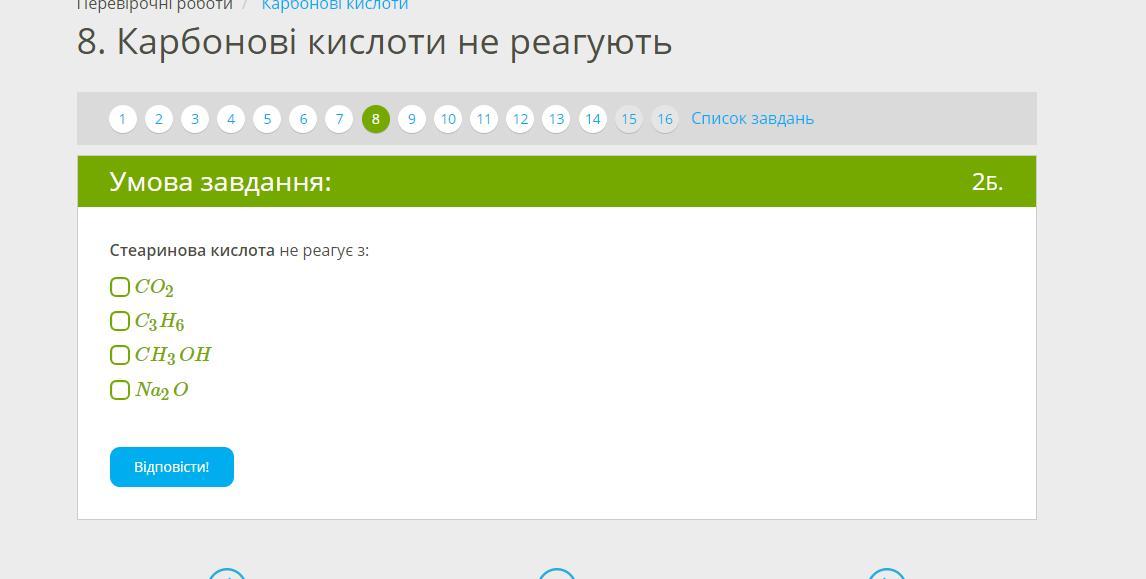The image size is (1146, 579).
Task: Jump to task number 14
Action: click(593, 119)
